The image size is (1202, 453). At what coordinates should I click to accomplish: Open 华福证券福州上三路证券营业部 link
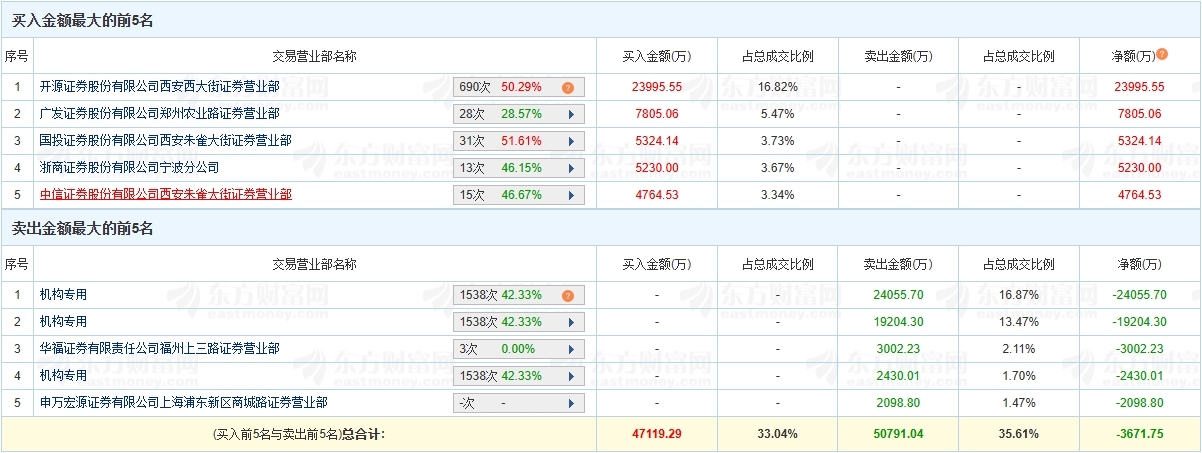[159, 349]
